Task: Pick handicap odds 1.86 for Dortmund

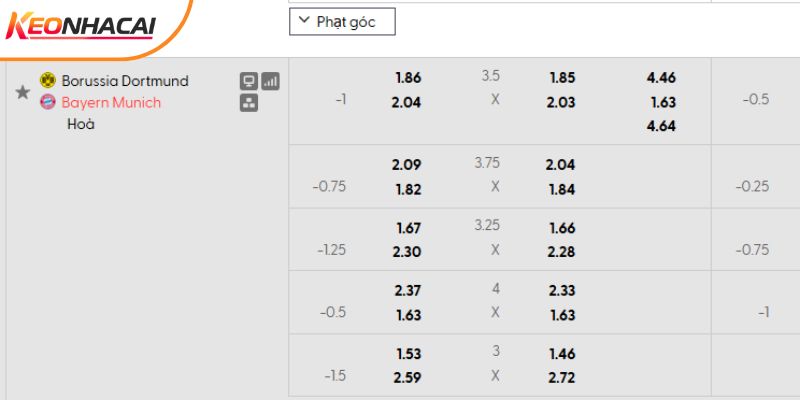Action: [407, 76]
